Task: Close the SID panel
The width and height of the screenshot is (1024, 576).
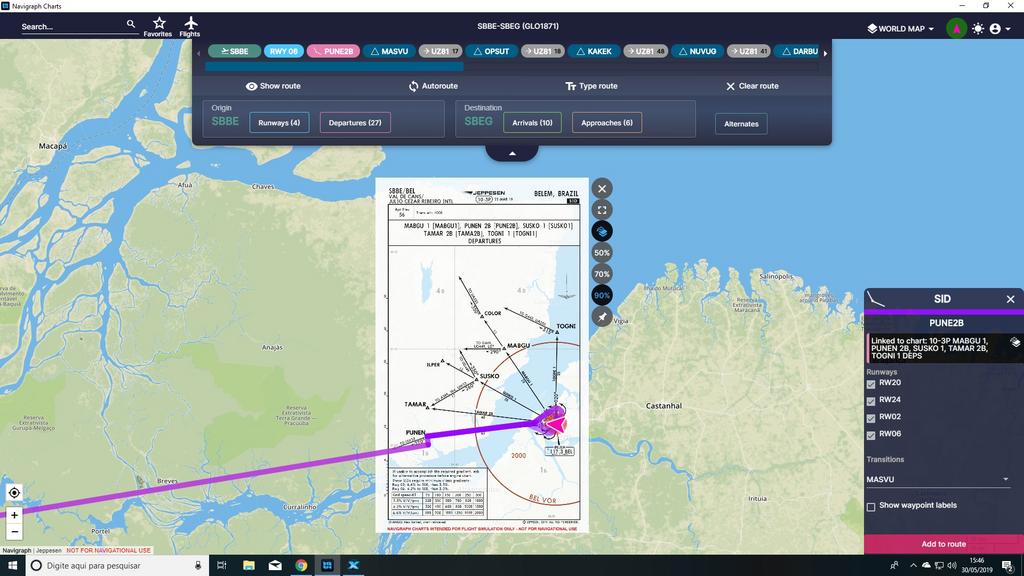Action: pos(1010,299)
